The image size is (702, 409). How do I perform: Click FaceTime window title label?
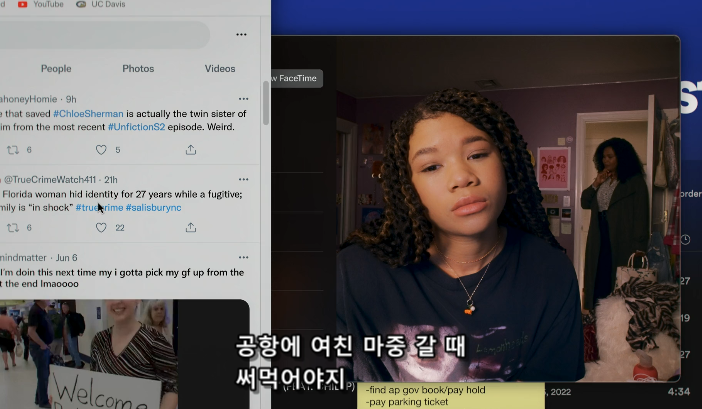coord(296,78)
